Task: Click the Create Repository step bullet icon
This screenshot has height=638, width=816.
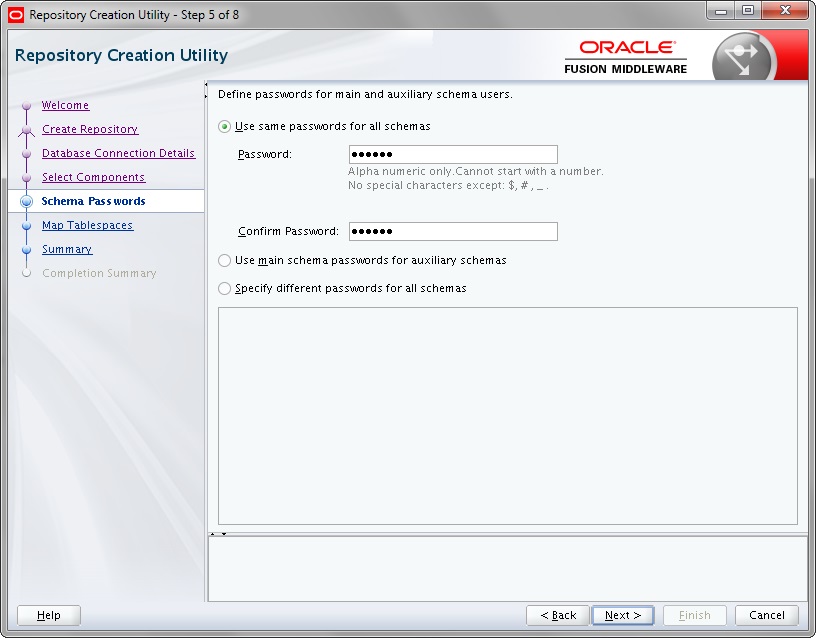Action: (x=27, y=130)
